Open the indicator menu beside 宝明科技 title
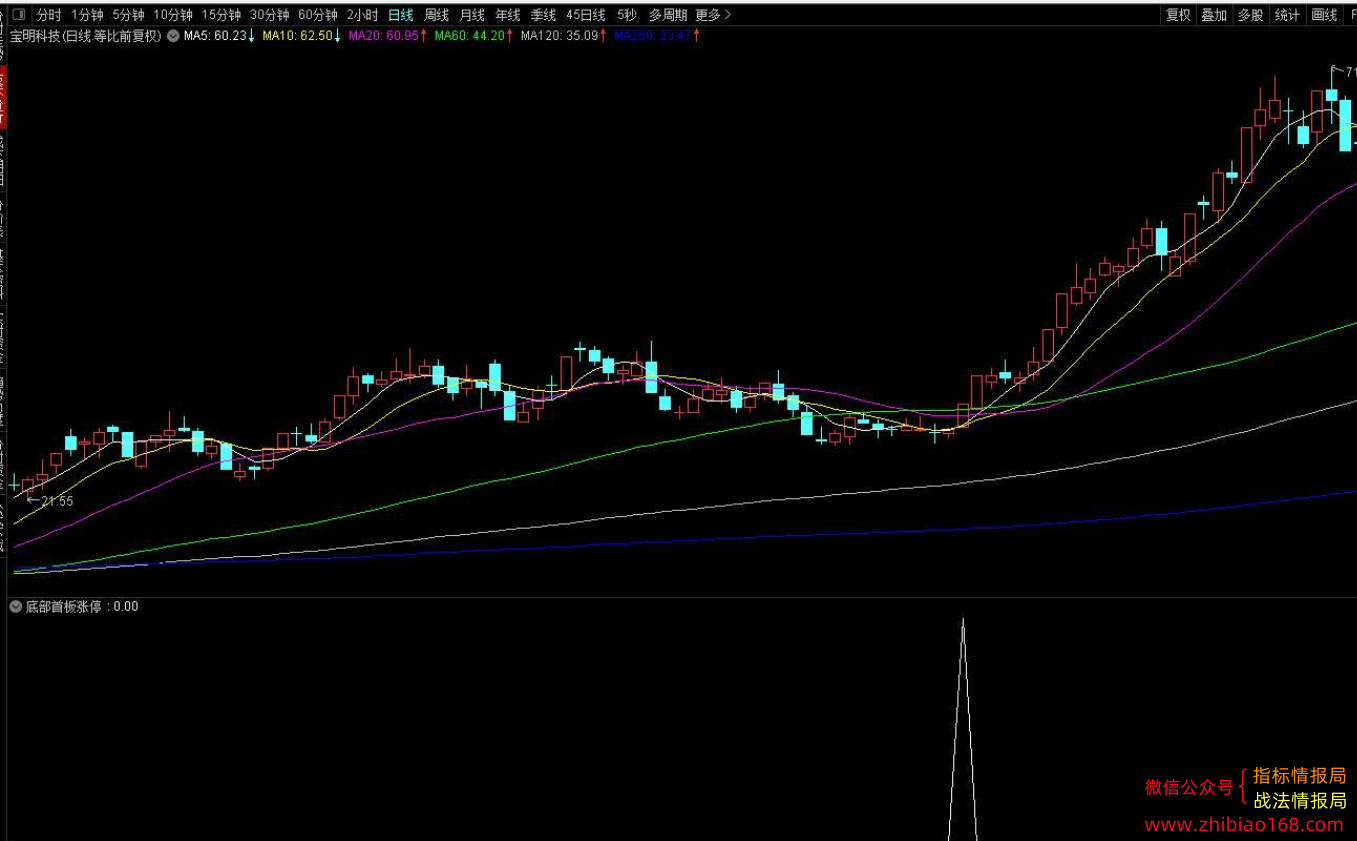 point(173,36)
